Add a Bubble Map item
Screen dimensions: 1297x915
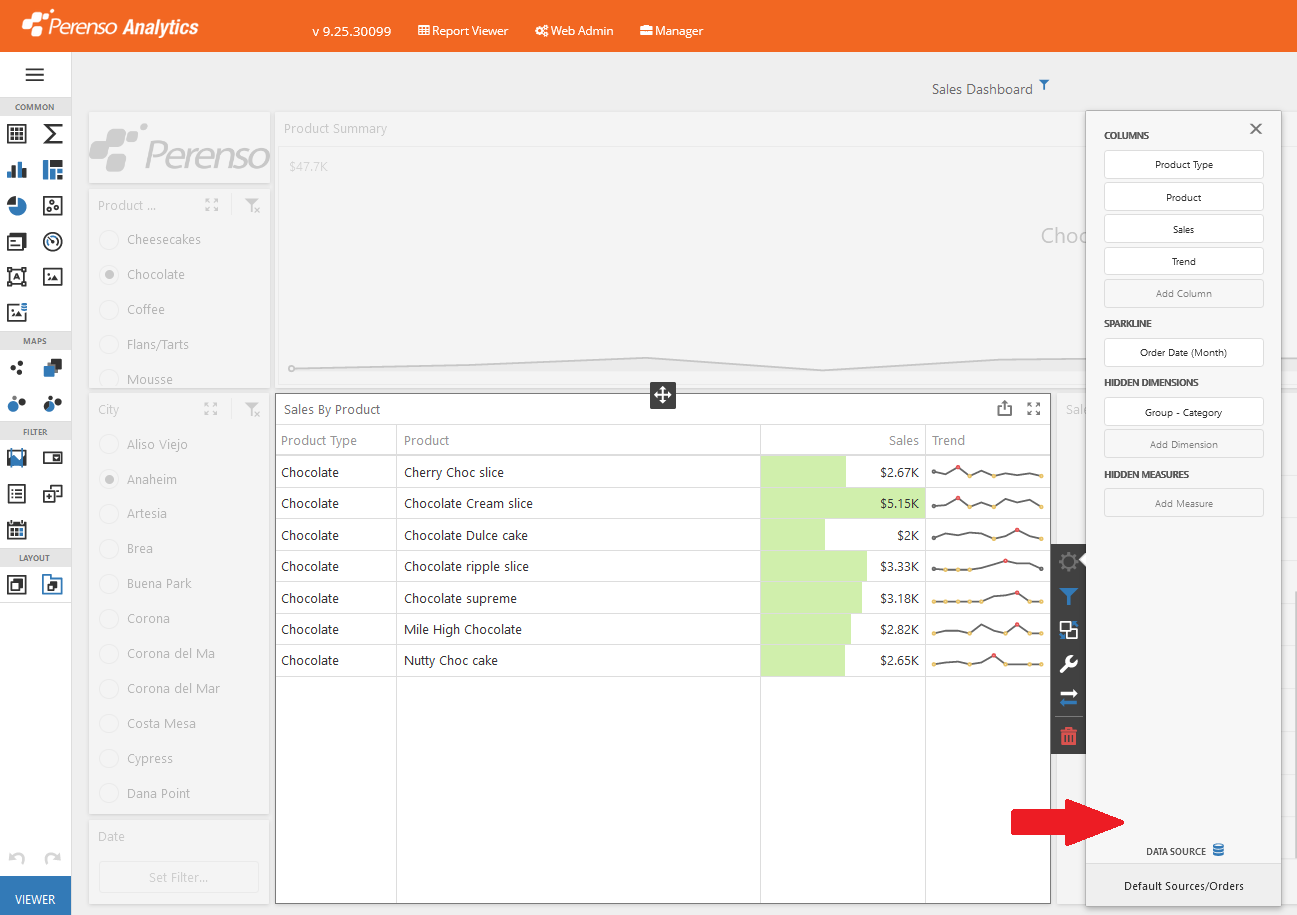pos(17,403)
